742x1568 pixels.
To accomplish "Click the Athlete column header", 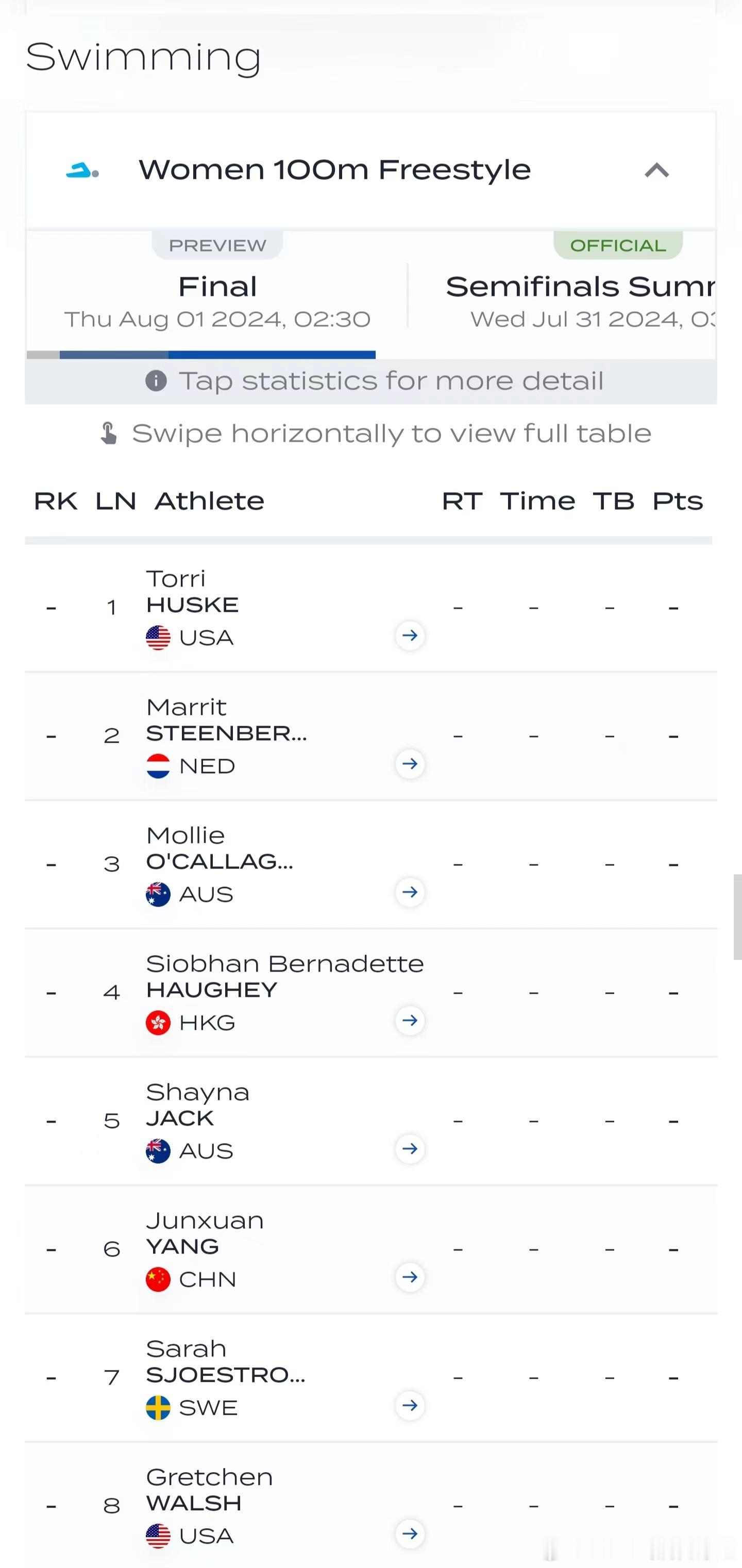I will 209,502.
